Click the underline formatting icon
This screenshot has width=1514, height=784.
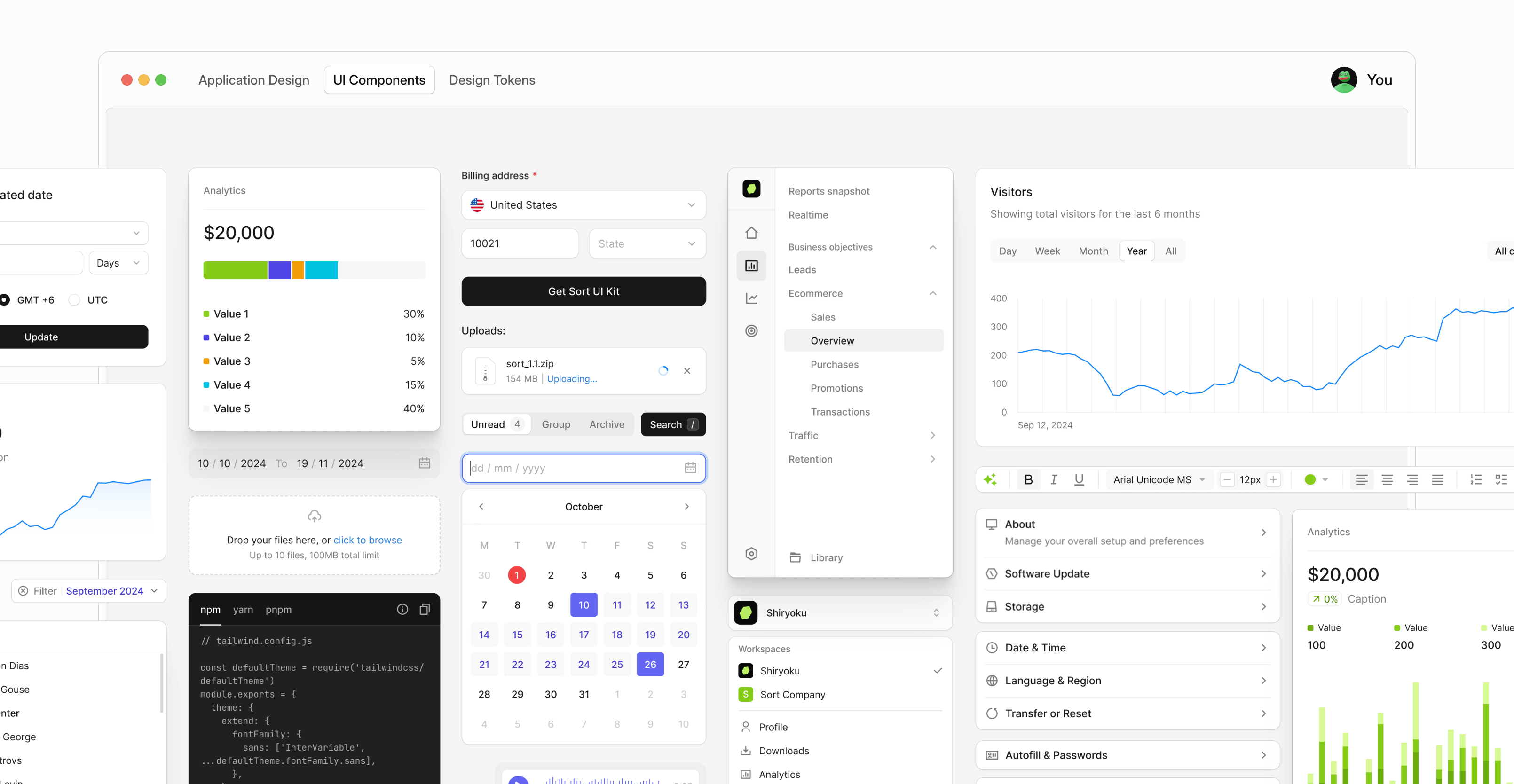click(1079, 479)
